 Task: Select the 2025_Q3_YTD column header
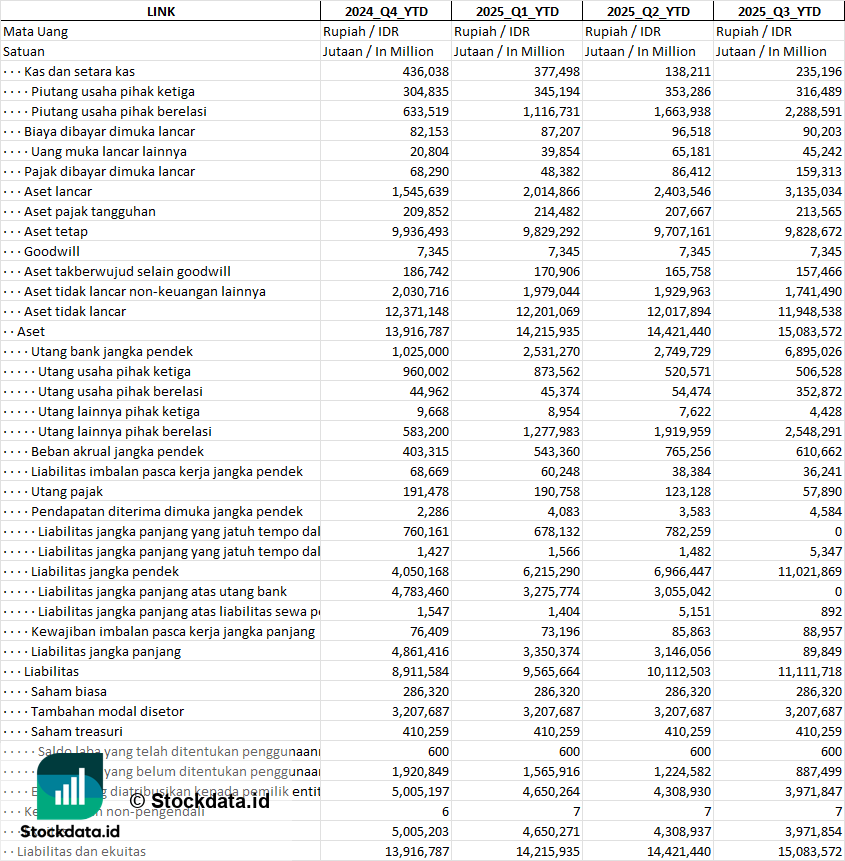tap(779, 12)
